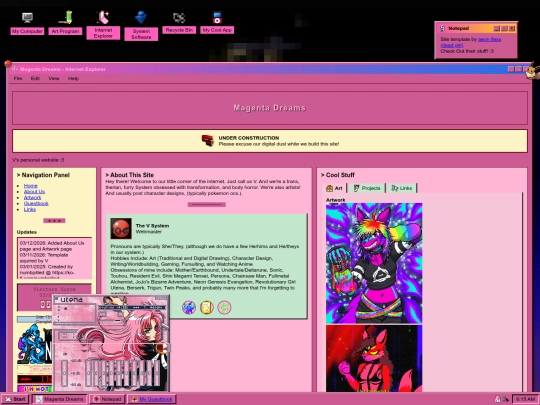
Task: Click the 'The V System' name text
Action: tap(152, 226)
